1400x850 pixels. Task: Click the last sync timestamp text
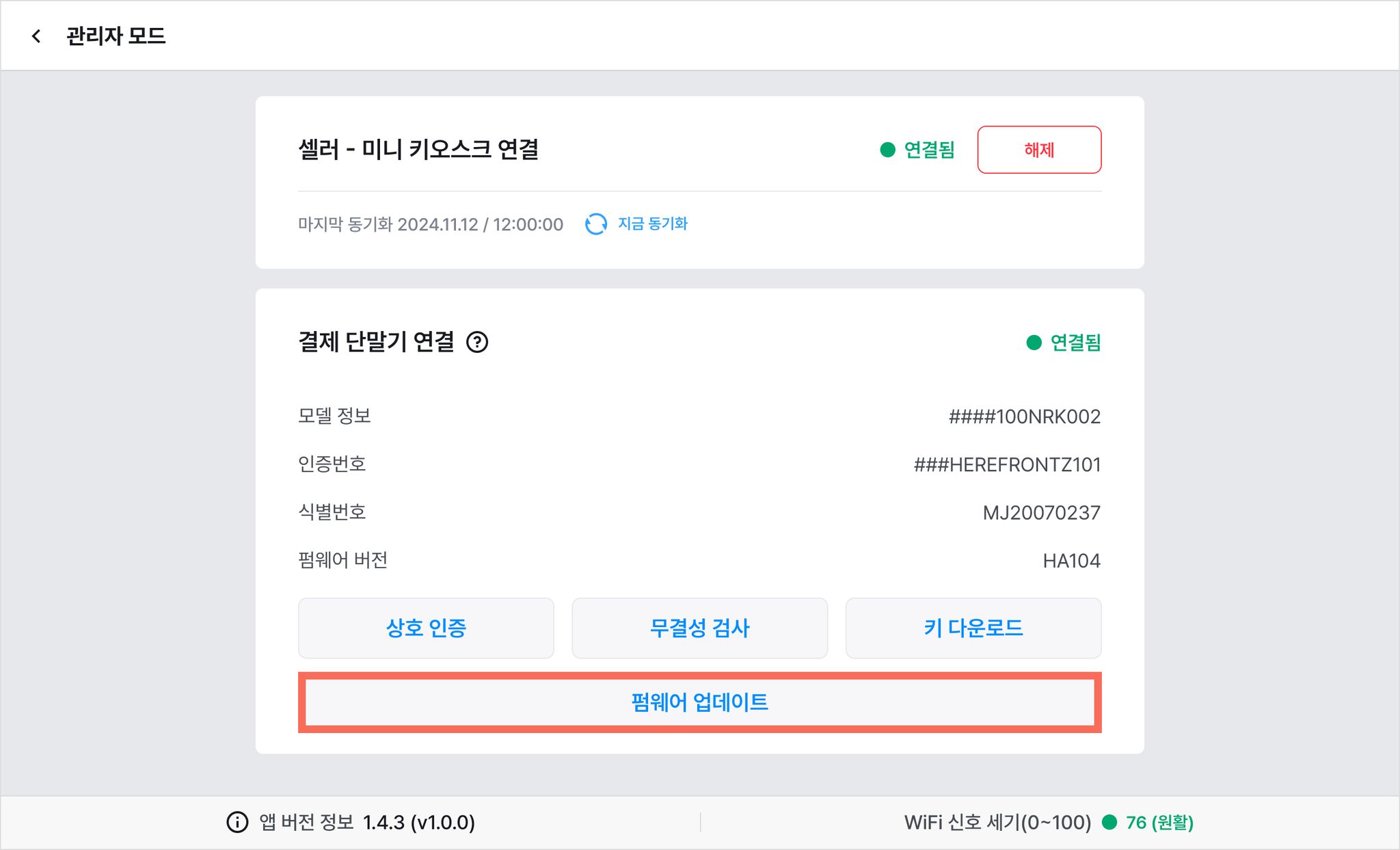[x=431, y=224]
